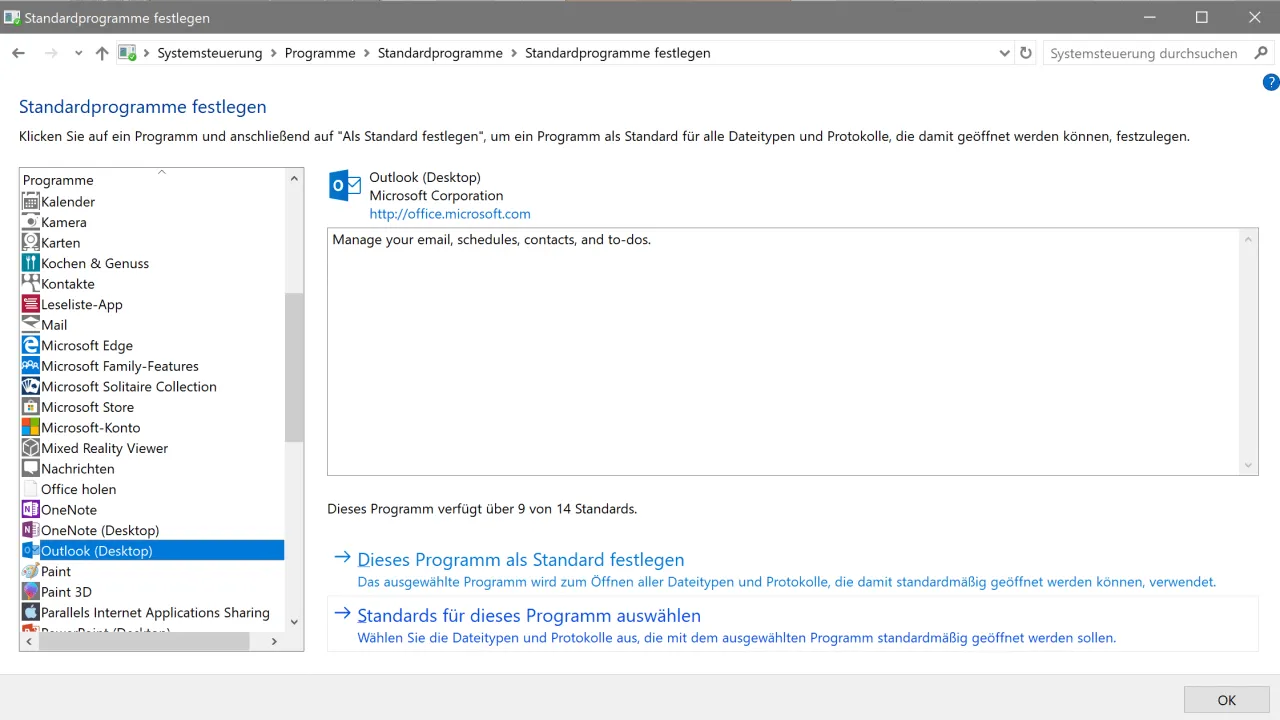Click the Kontakte app icon
This screenshot has width=1280, height=720.
(30, 284)
